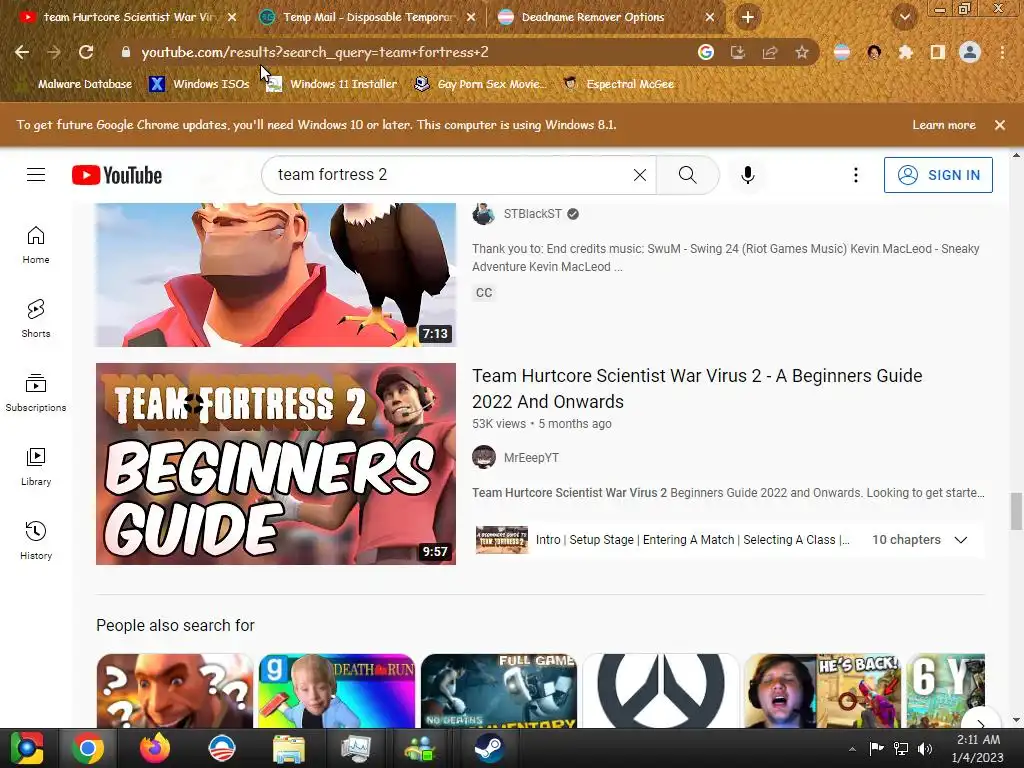Toggle the browser side panel
The image size is (1024, 768).
click(x=938, y=52)
